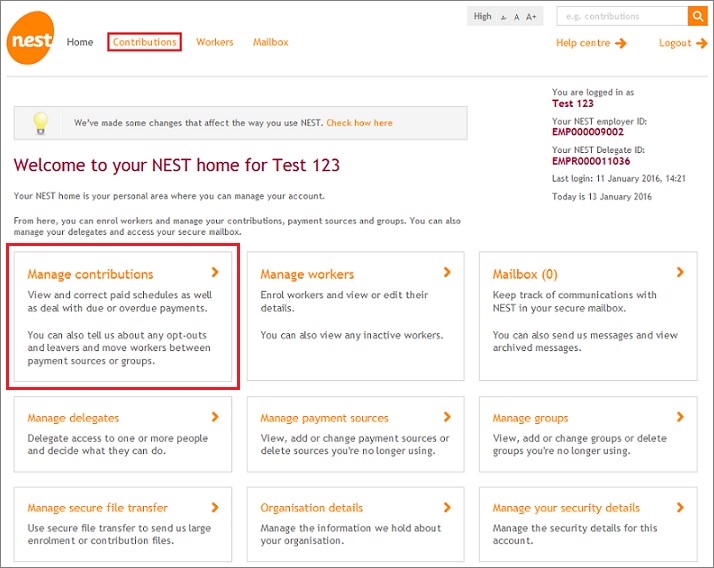
Task: Open the Manage groups heading link
Action: point(530,418)
